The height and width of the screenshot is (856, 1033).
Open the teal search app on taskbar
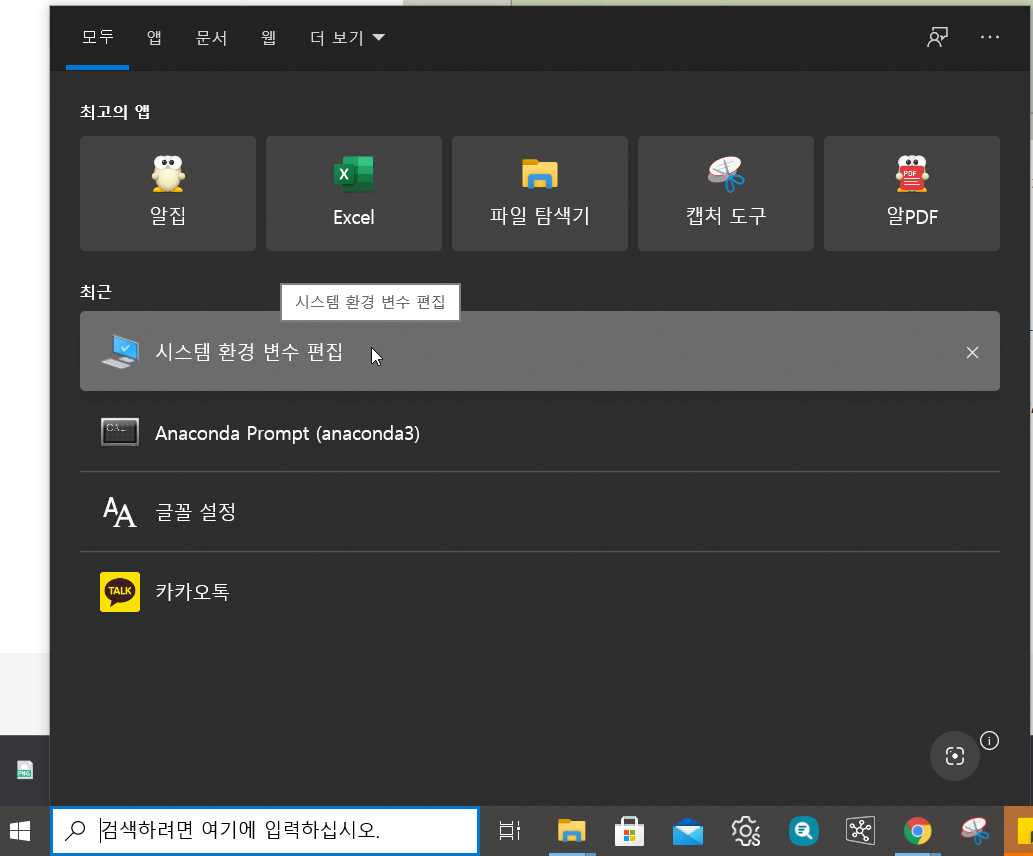tap(804, 831)
